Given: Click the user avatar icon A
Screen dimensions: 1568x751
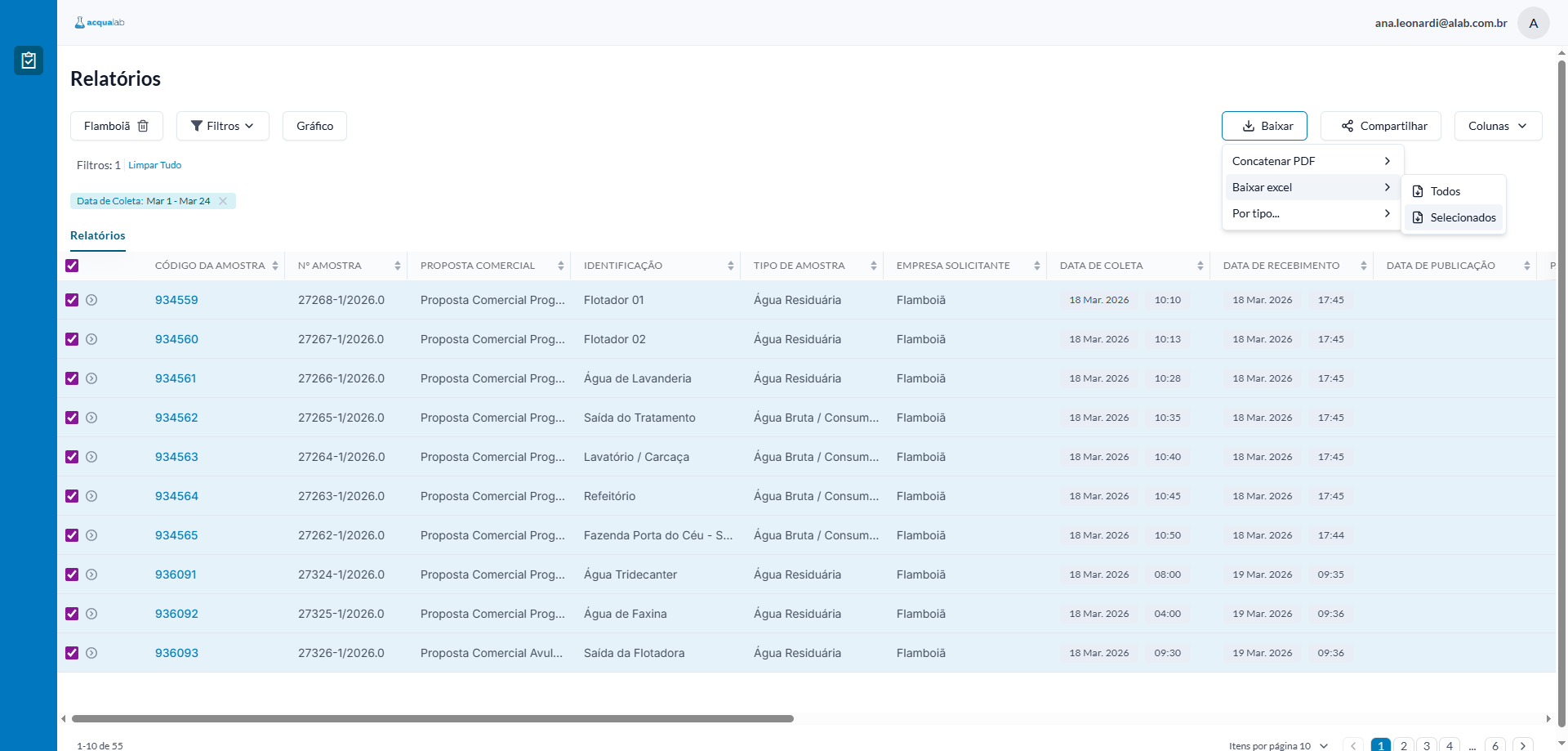Looking at the screenshot, I should point(1533,23).
